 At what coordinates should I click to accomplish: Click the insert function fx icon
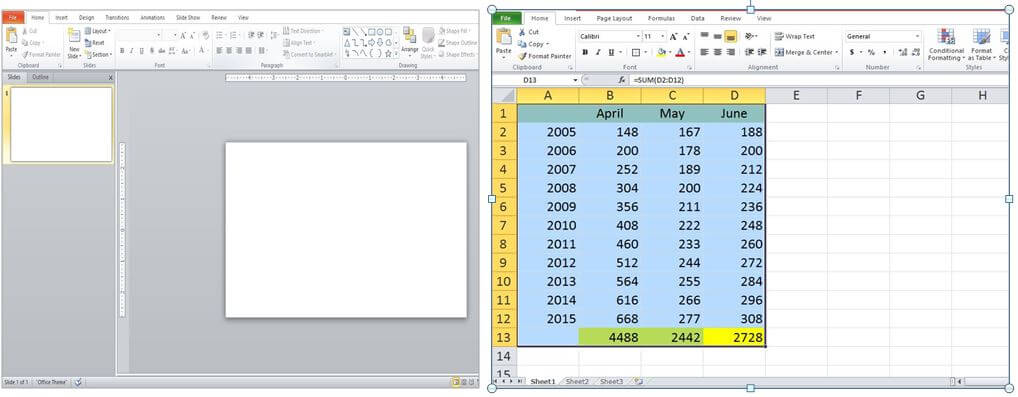(x=621, y=80)
